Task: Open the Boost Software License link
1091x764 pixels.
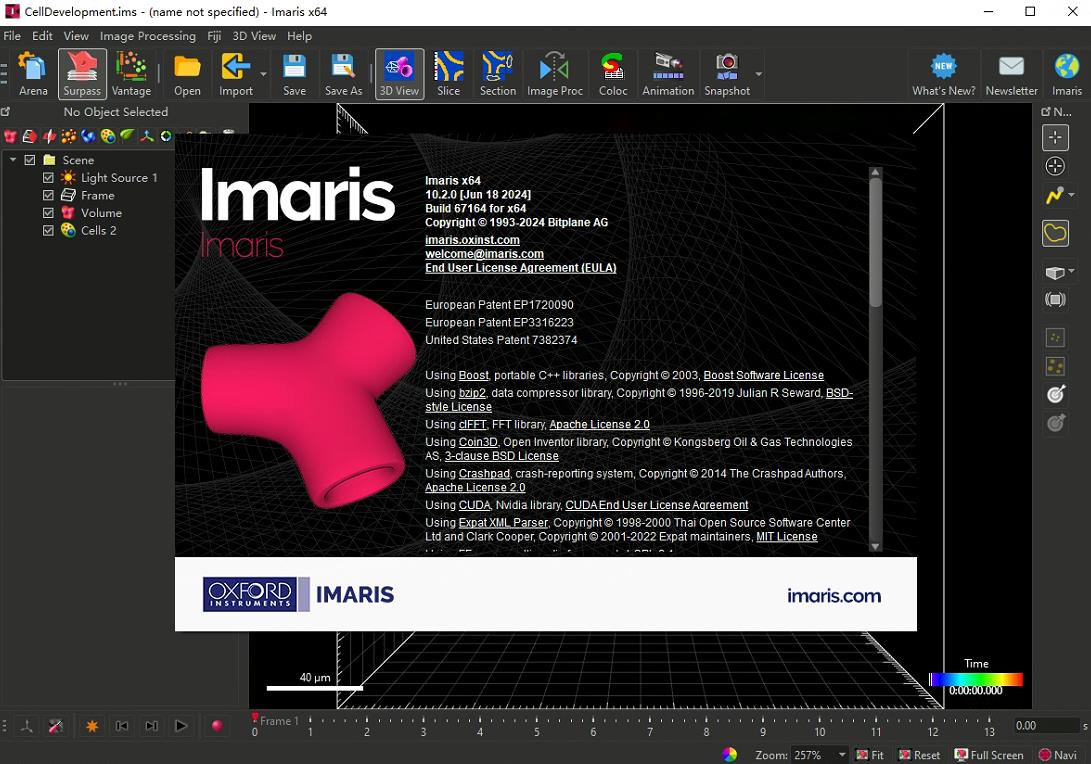Action: click(763, 375)
